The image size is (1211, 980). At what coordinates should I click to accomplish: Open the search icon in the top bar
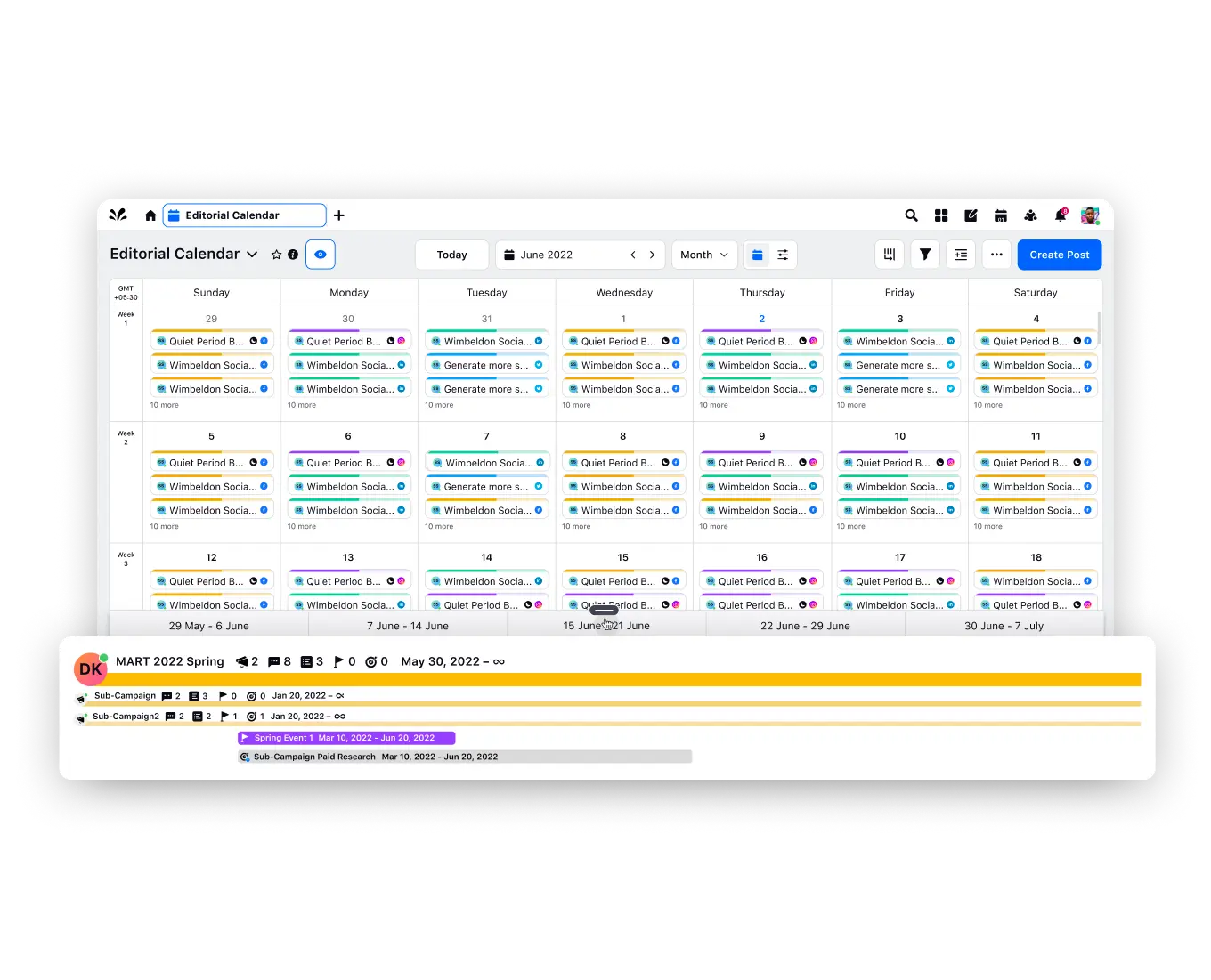click(911, 215)
